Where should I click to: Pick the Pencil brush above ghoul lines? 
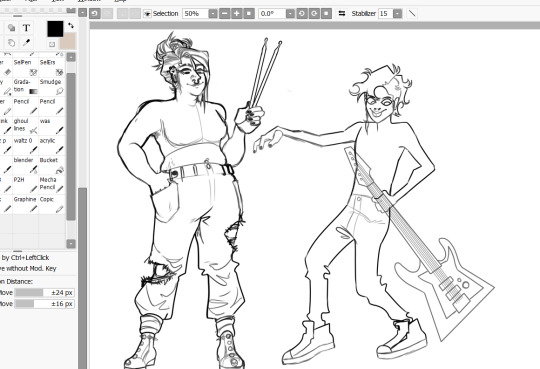[x=25, y=106]
